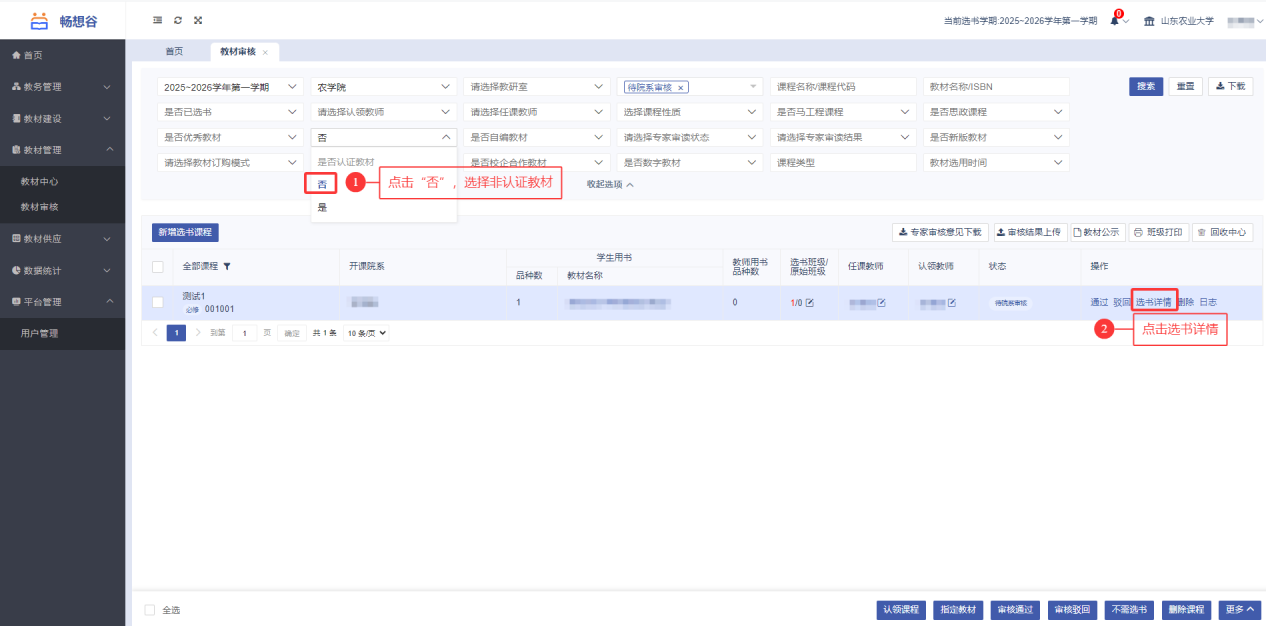Switch to the 首页 tab

tap(174, 51)
